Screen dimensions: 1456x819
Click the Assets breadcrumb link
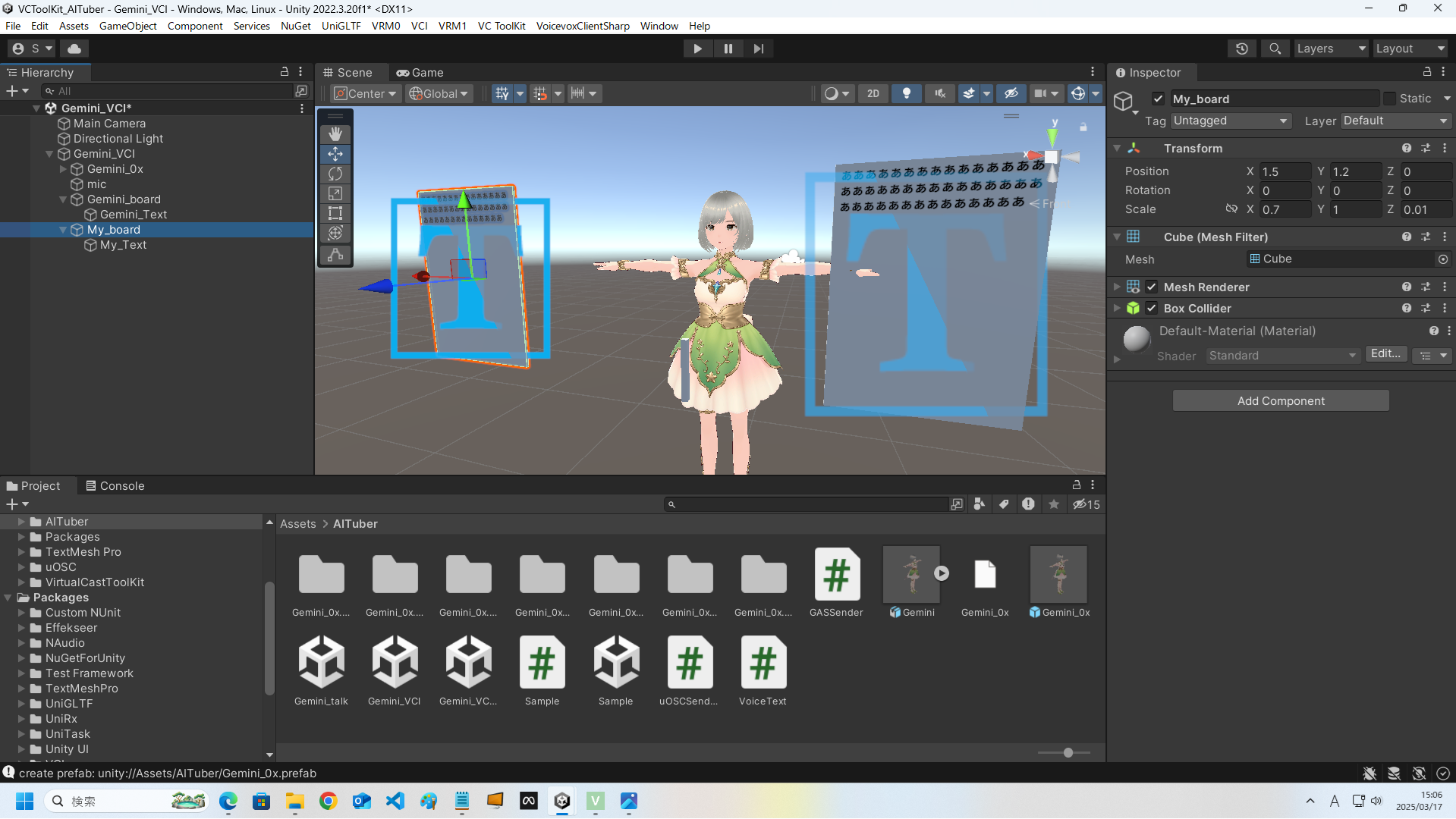pos(298,524)
